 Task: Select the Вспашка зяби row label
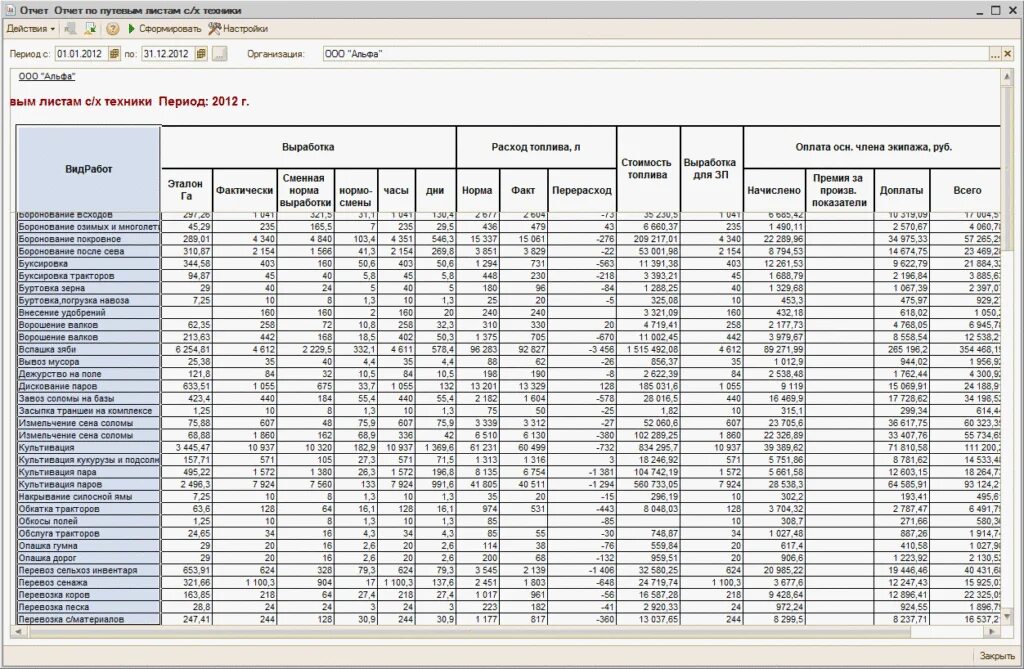pyautogui.click(x=88, y=350)
